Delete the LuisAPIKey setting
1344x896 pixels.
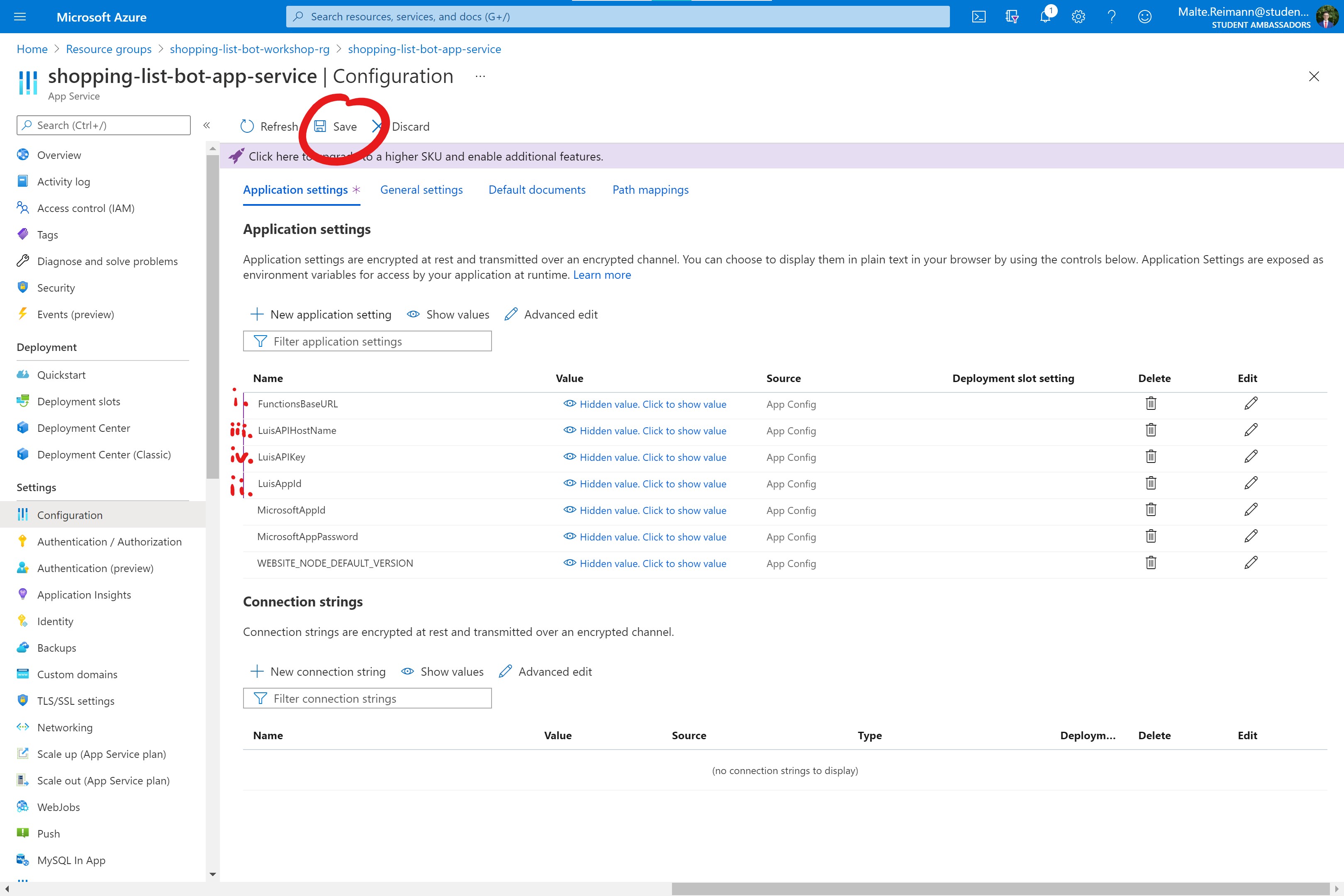1151,457
